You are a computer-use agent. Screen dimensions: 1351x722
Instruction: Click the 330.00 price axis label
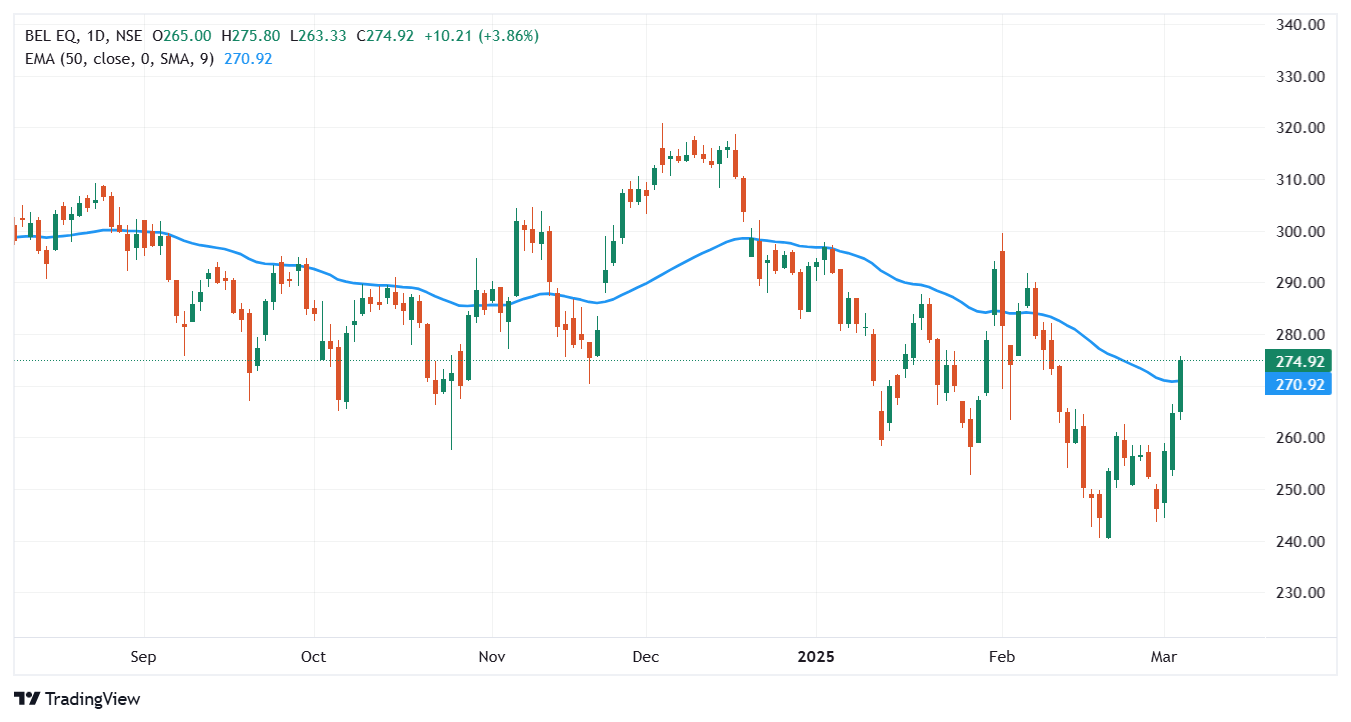[1302, 76]
